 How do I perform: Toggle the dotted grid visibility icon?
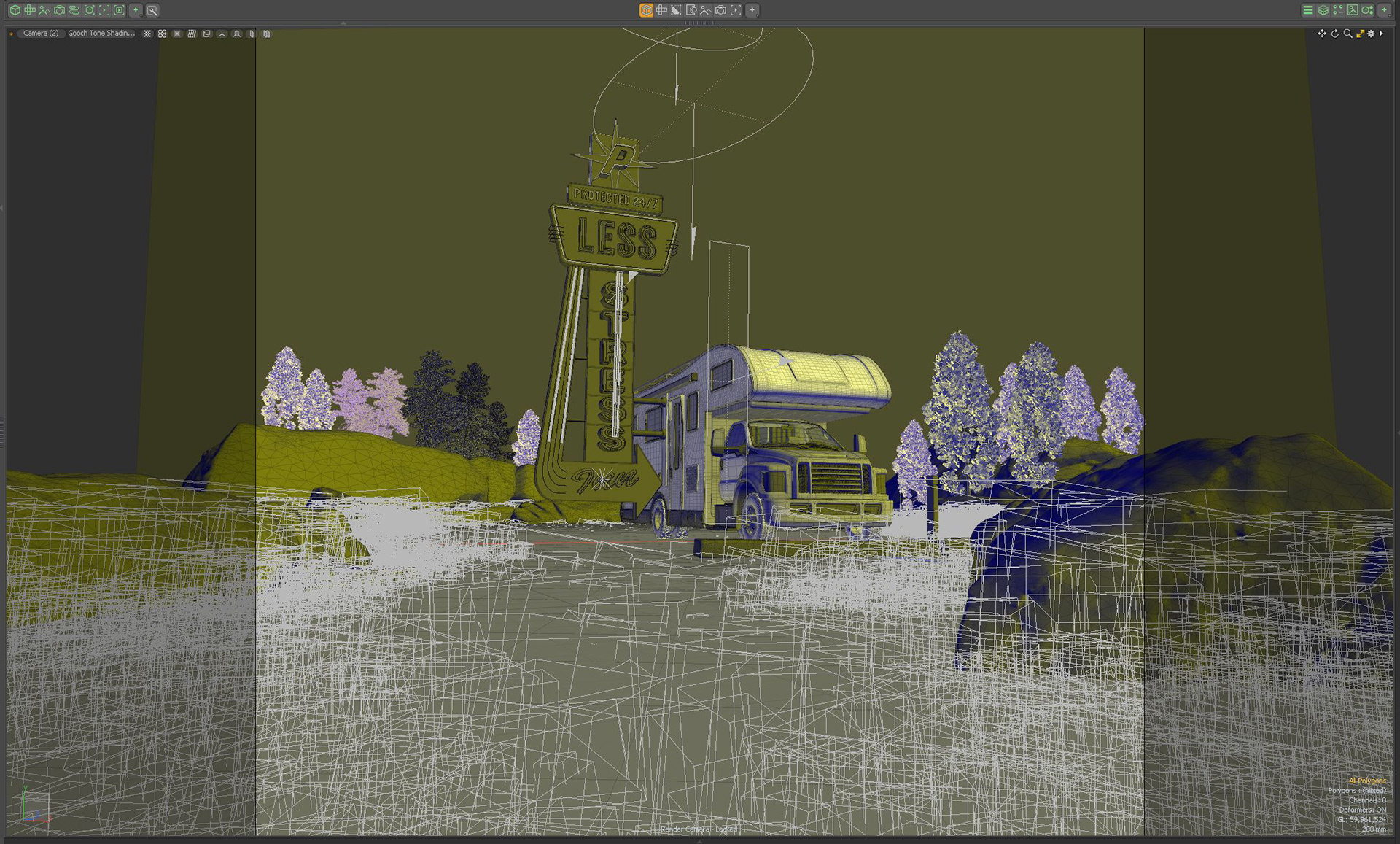coord(147,34)
